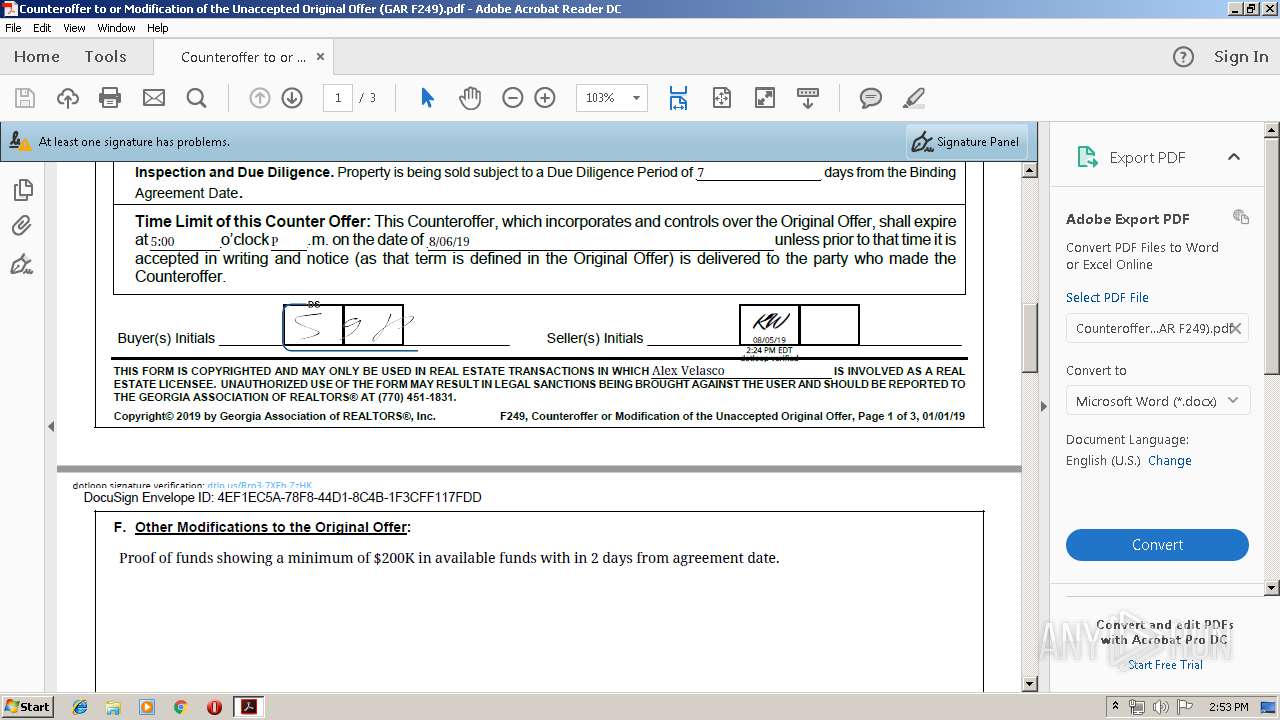Click the Opera taskbar icon
The height and width of the screenshot is (720, 1280).
[214, 707]
